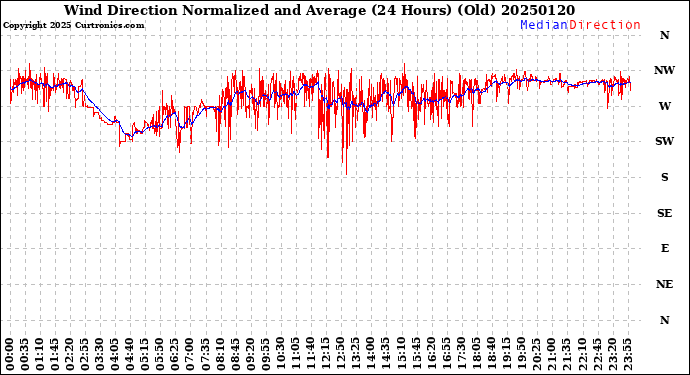Select the S axis label
Image resolution: width=690 pixels, height=375 pixels.
(664, 177)
